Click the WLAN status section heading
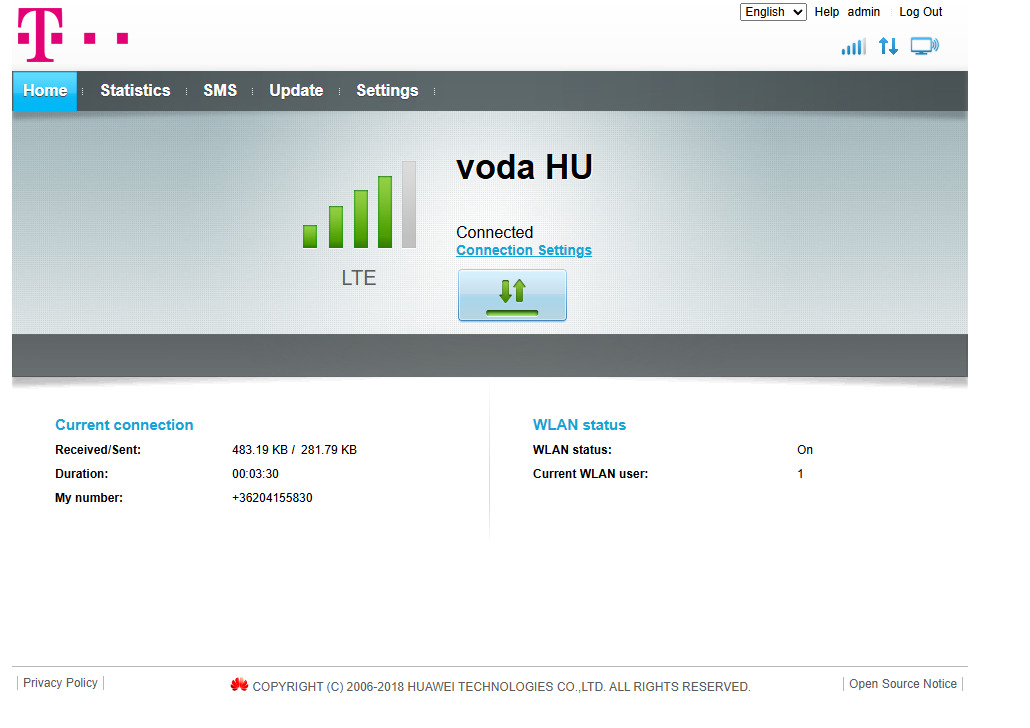 (579, 425)
